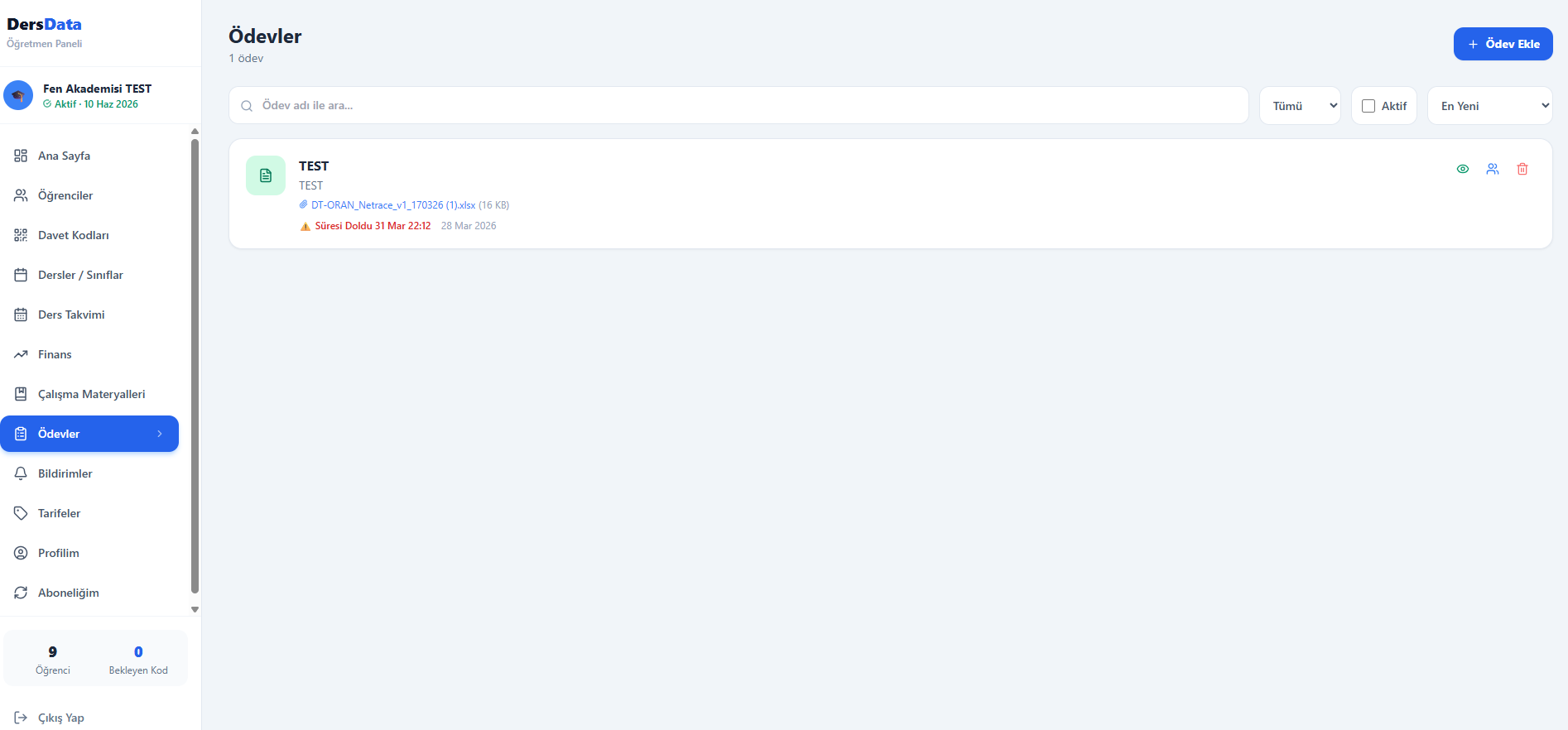The width and height of the screenshot is (1568, 730).
Task: Open the Tümü filter dropdown
Action: (1300, 106)
